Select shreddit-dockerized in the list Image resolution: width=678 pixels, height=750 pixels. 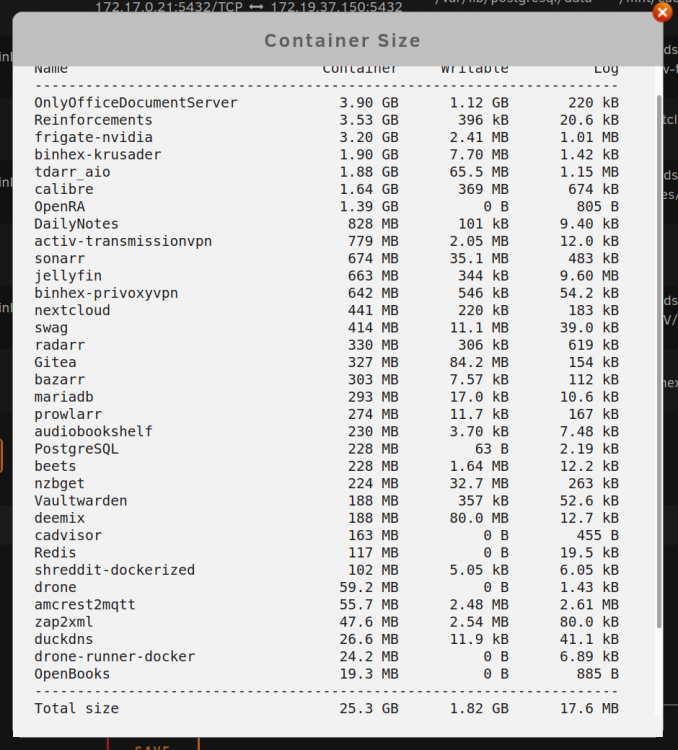click(x=114, y=570)
